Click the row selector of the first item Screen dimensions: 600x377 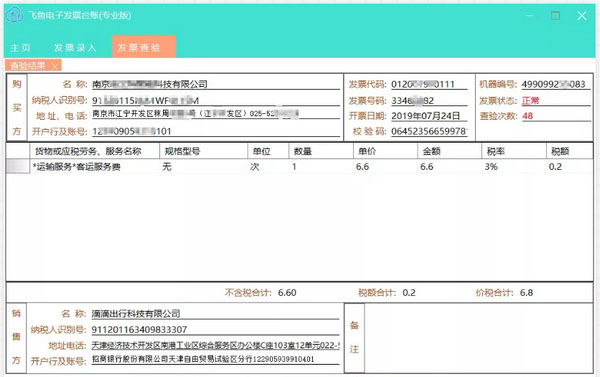[18, 166]
